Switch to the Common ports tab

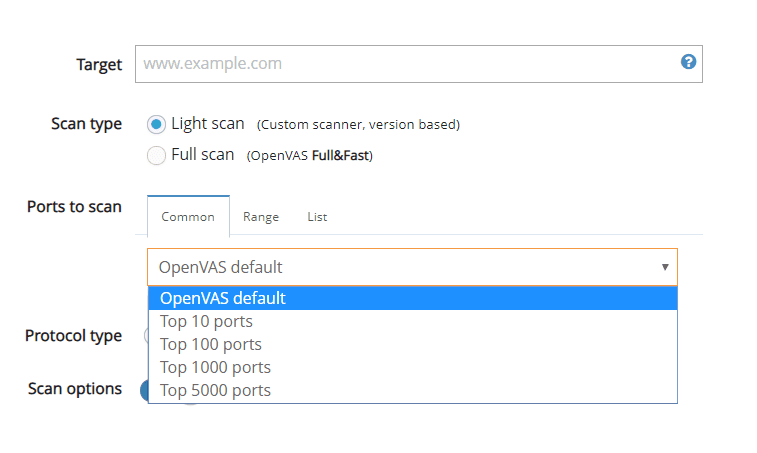[188, 216]
